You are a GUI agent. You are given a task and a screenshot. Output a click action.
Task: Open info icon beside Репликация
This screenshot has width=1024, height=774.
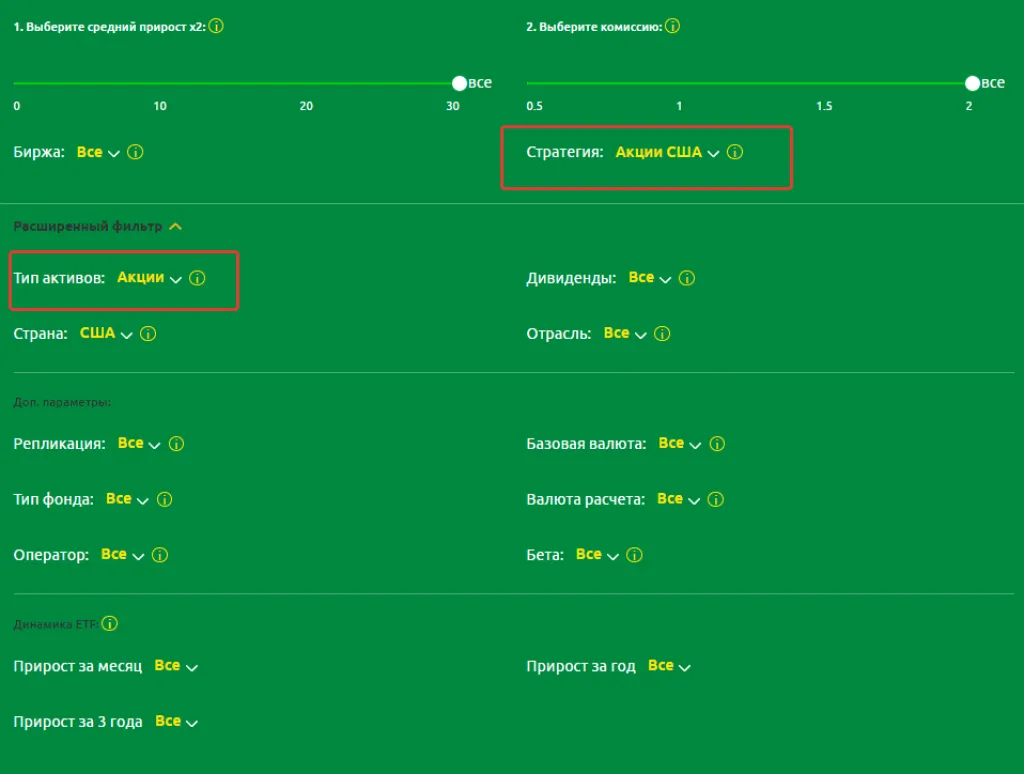(x=176, y=444)
